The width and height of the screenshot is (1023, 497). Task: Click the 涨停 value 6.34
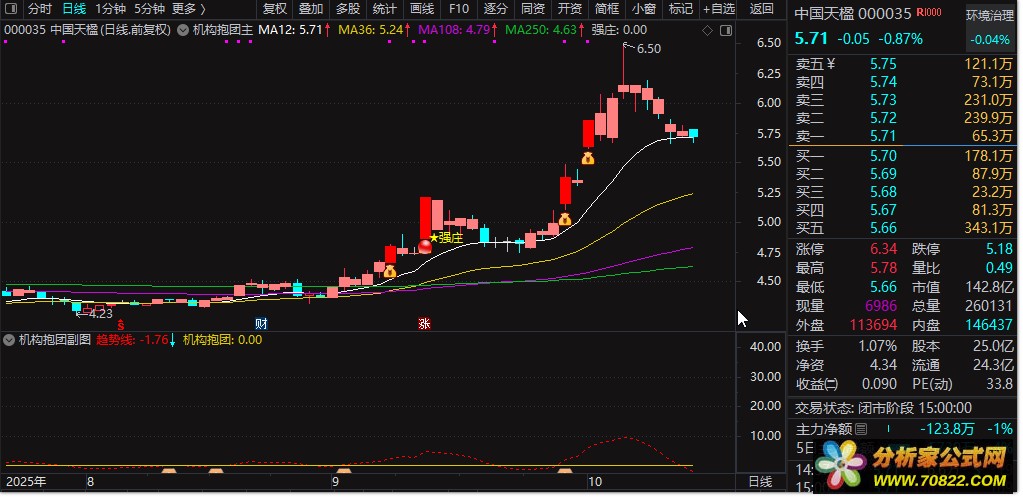[883, 249]
